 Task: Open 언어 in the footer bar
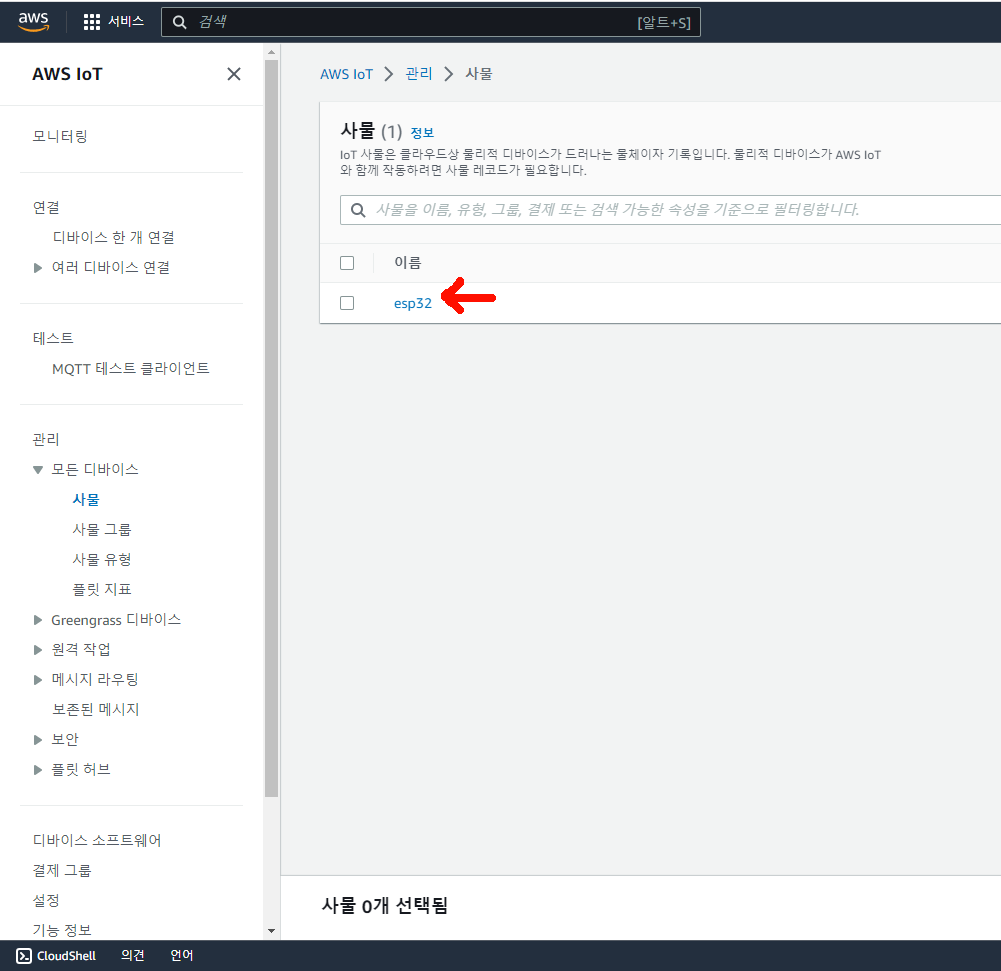(x=181, y=956)
